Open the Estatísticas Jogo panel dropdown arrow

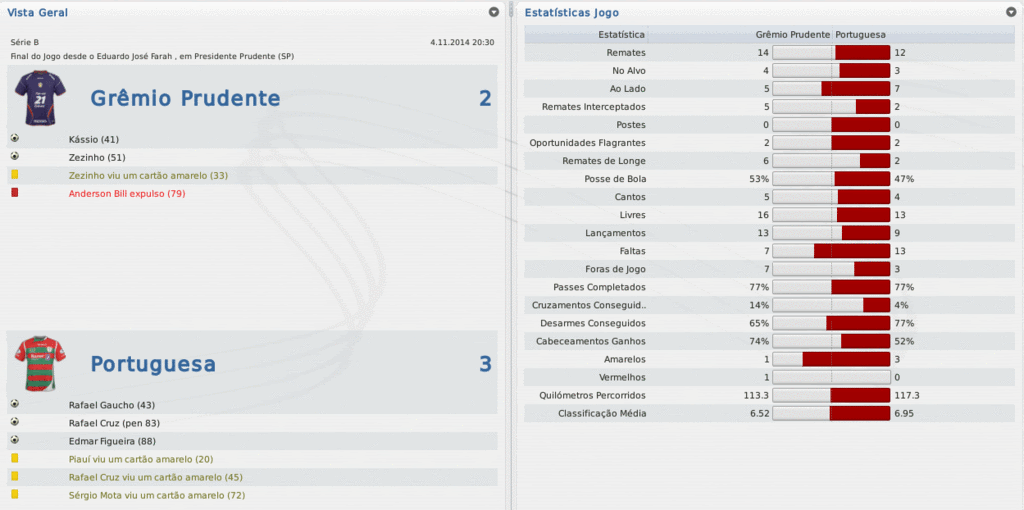[x=1011, y=12]
